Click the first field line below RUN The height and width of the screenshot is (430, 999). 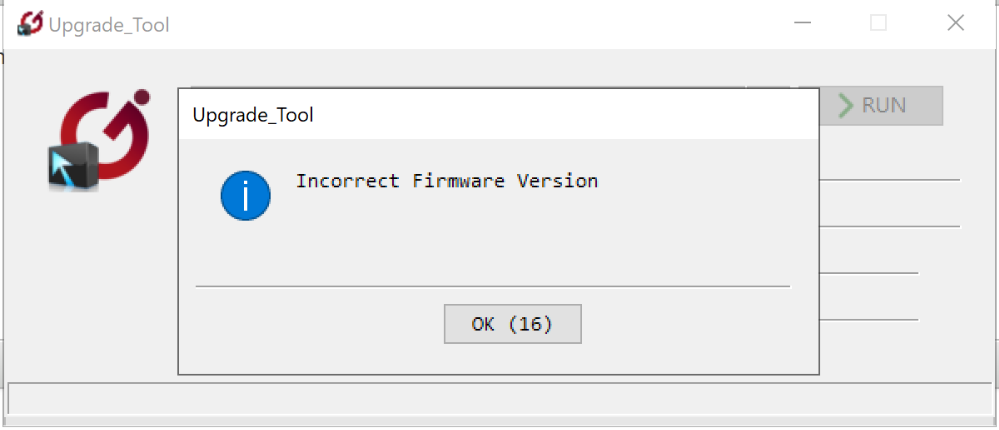click(889, 180)
